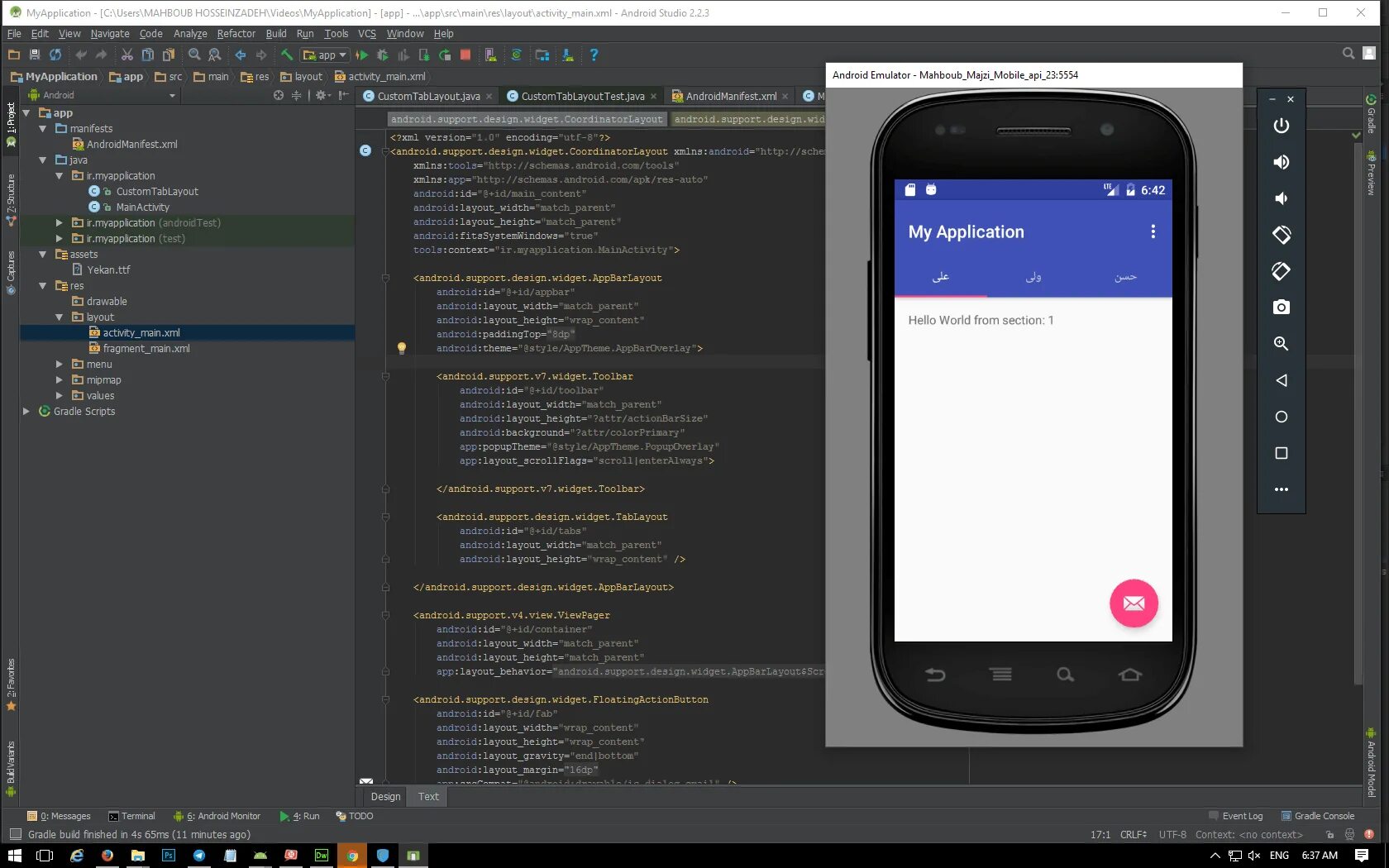The image size is (1389, 868).
Task: Open AVD Manager from the toolbar
Action: pos(490,55)
